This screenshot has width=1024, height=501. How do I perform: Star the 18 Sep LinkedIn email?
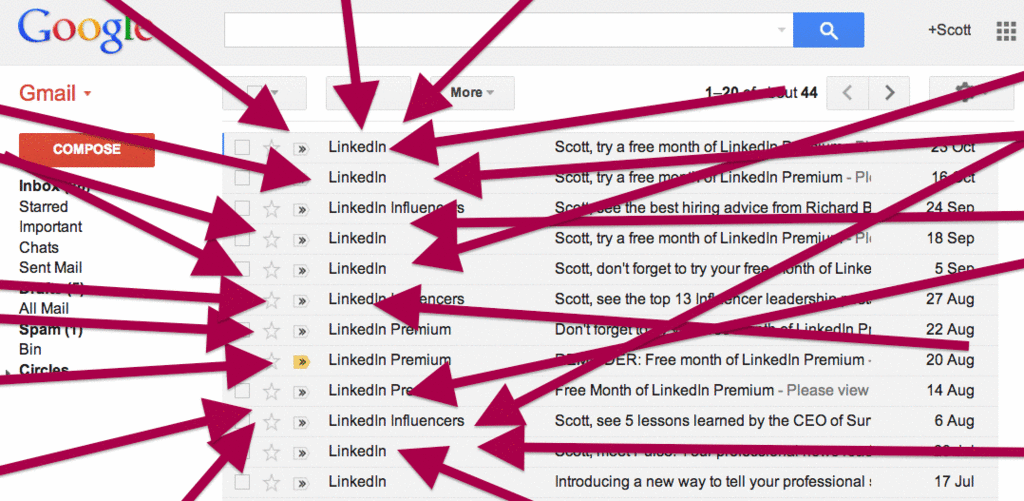click(271, 239)
